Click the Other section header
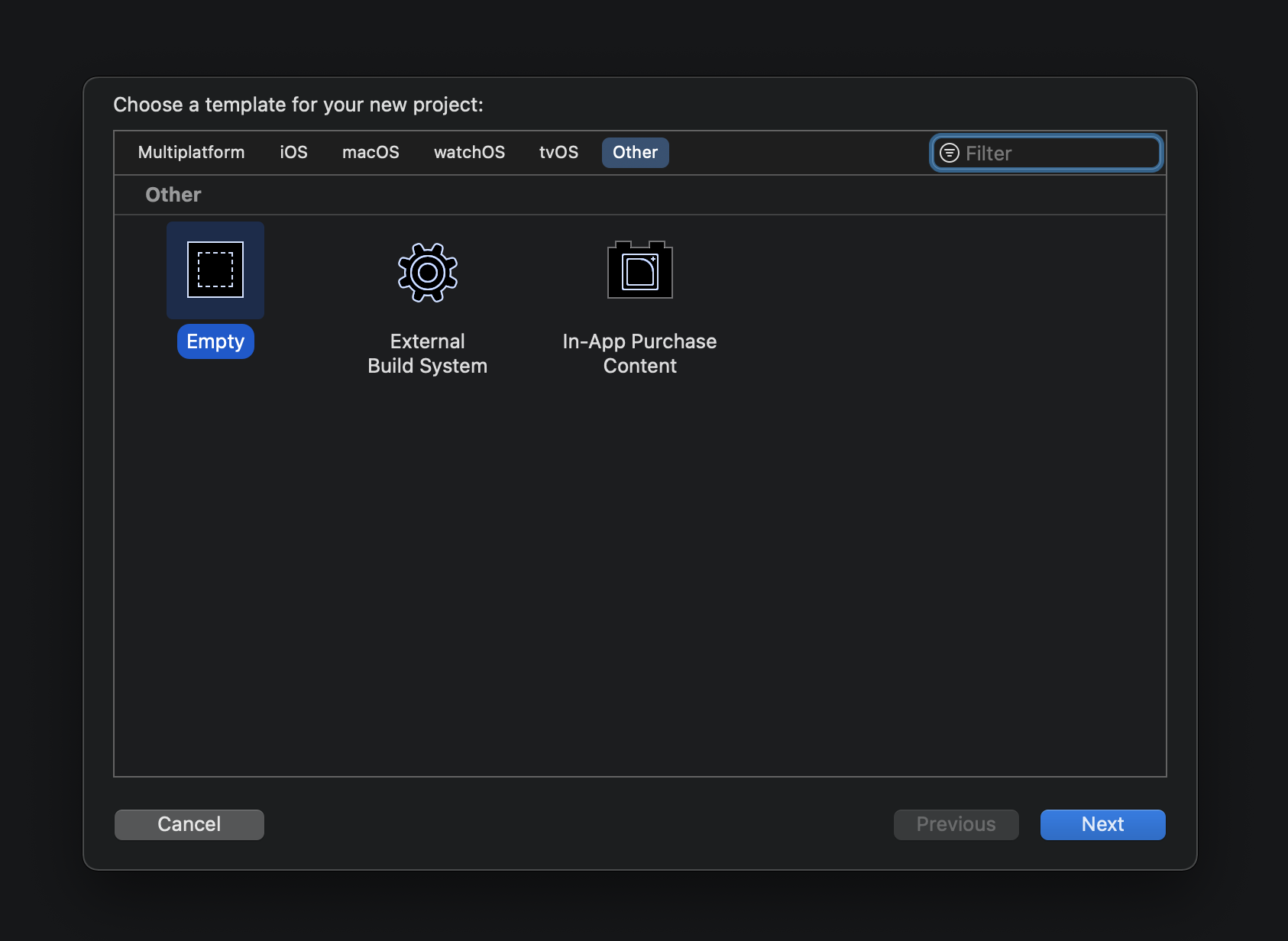Image resolution: width=1288 pixels, height=941 pixels. coord(173,195)
